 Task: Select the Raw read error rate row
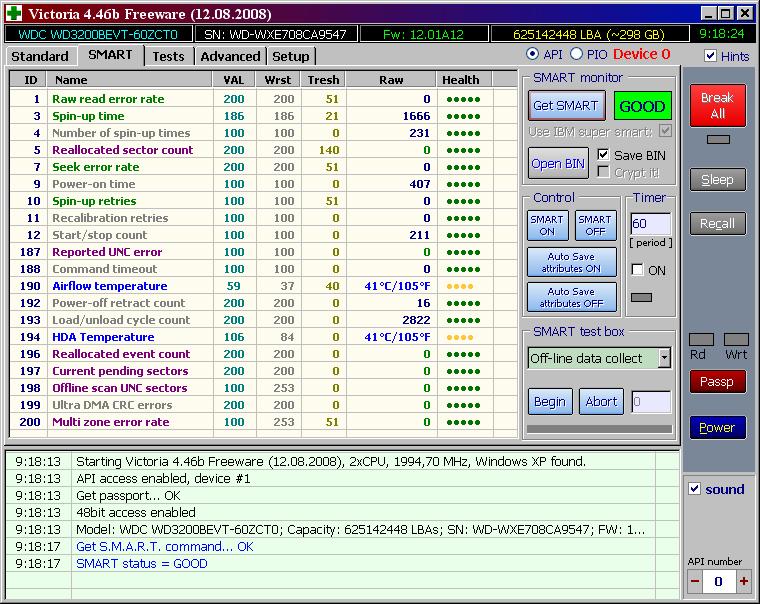pyautogui.click(x=263, y=99)
